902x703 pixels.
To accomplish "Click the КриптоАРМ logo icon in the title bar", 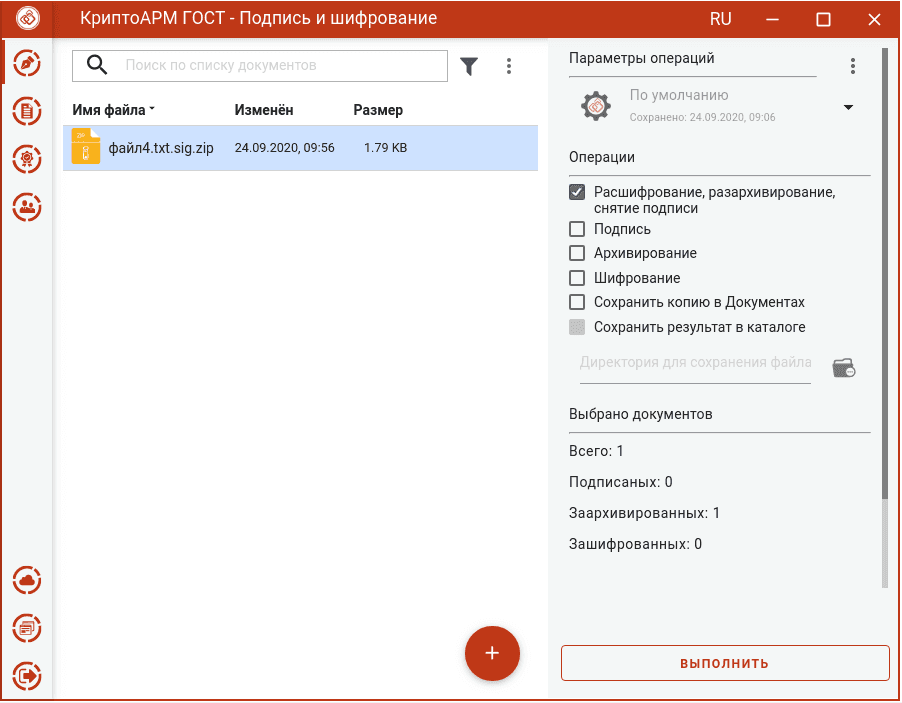I will [27, 18].
